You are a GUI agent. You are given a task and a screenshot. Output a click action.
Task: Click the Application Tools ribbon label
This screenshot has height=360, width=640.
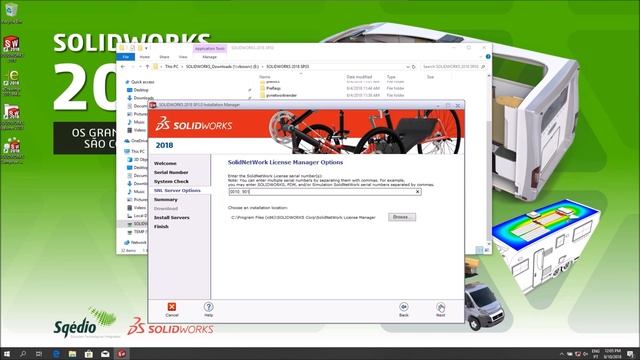point(209,49)
